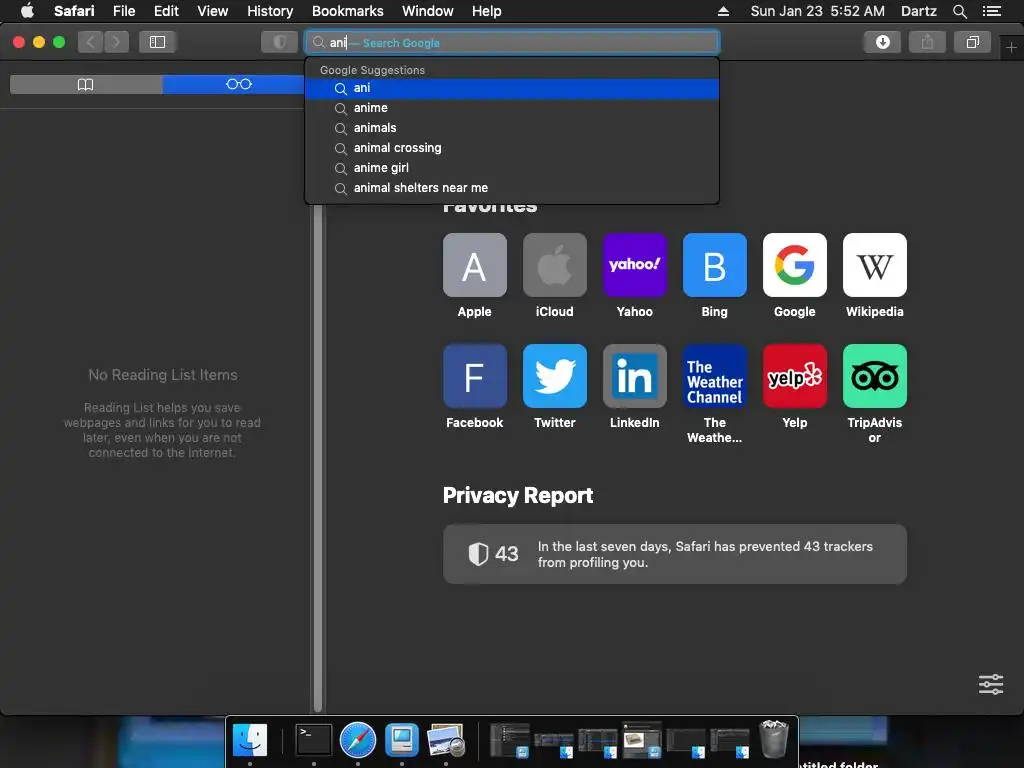Select the 'animal crossing' suggestion
Screen dimensions: 1024x768
(x=512, y=148)
